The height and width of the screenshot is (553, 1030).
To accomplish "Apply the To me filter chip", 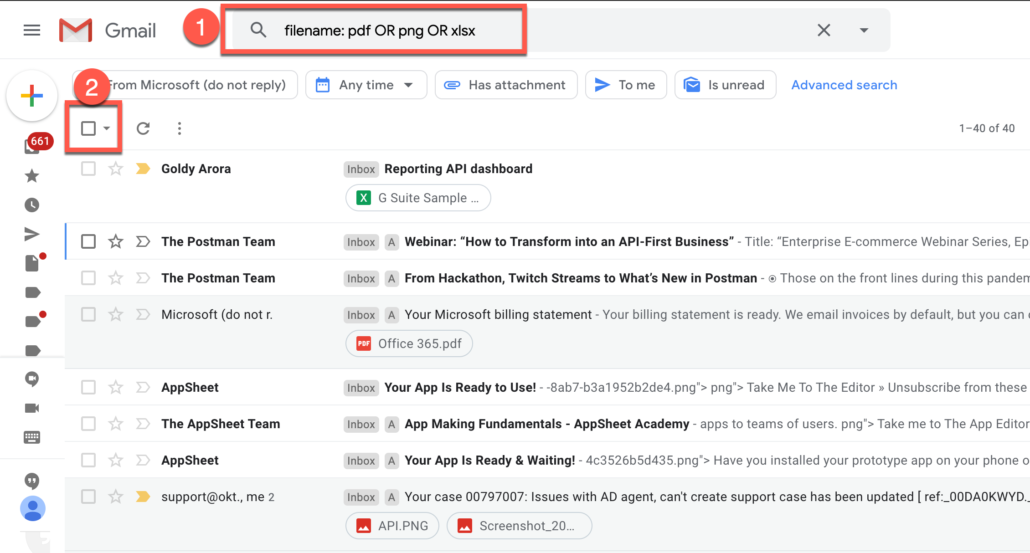I will pos(625,85).
